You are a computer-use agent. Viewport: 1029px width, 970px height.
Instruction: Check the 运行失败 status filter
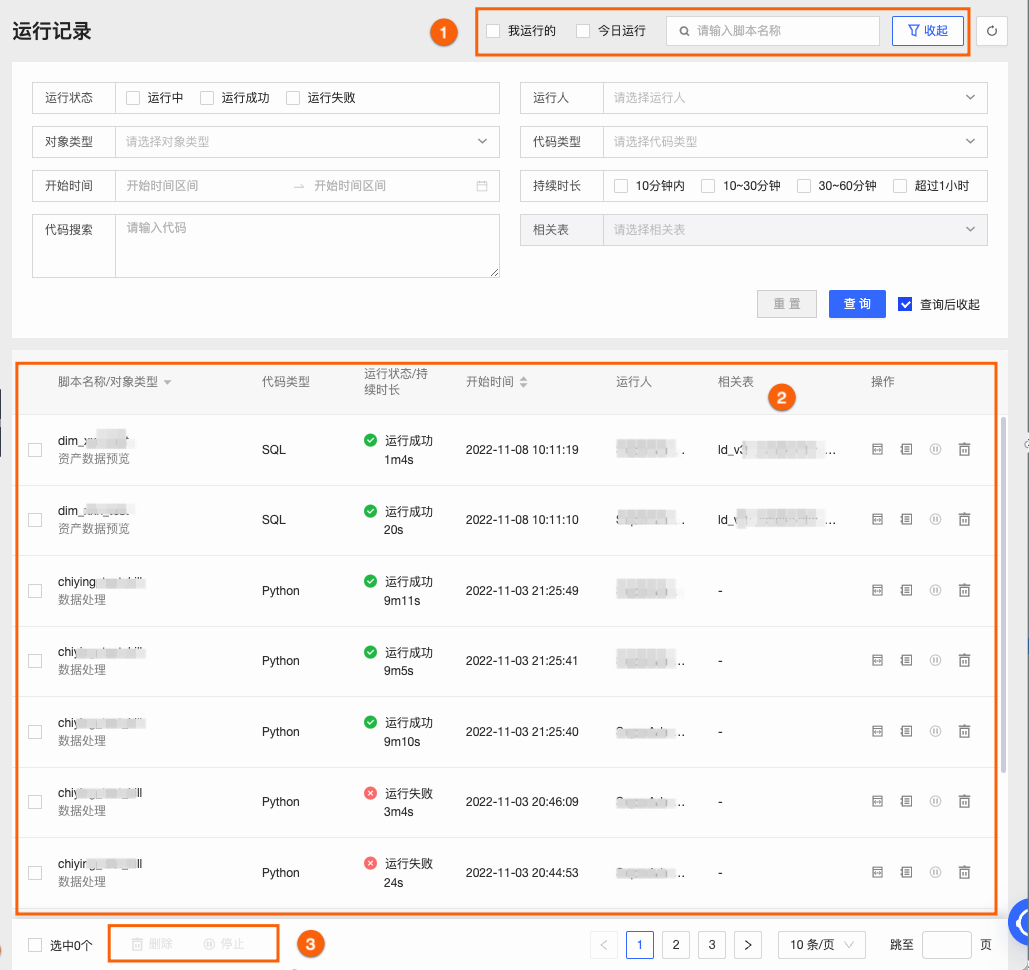click(x=293, y=98)
